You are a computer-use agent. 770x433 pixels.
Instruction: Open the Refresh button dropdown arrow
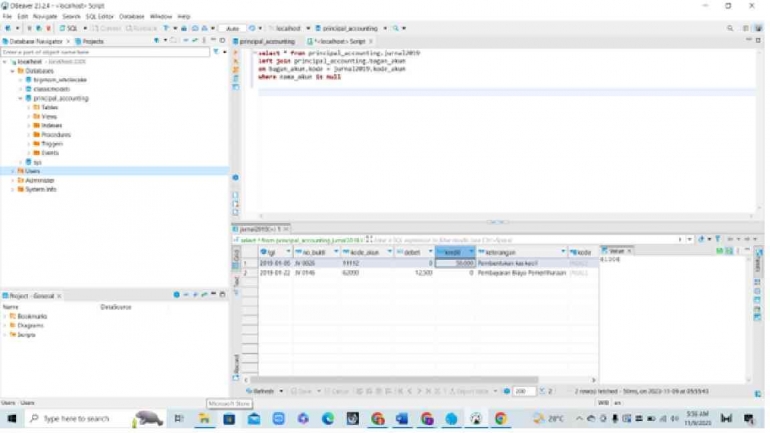(x=281, y=391)
